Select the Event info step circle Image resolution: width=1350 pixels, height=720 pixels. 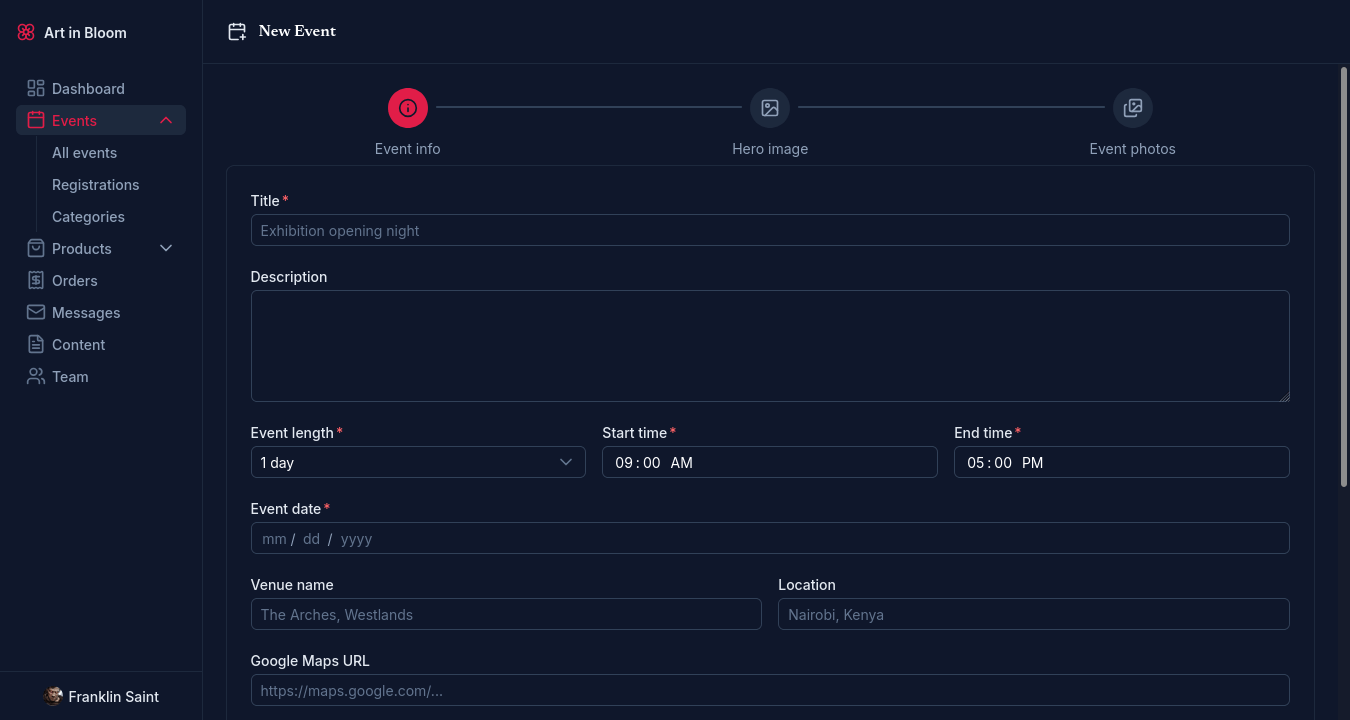coord(408,108)
